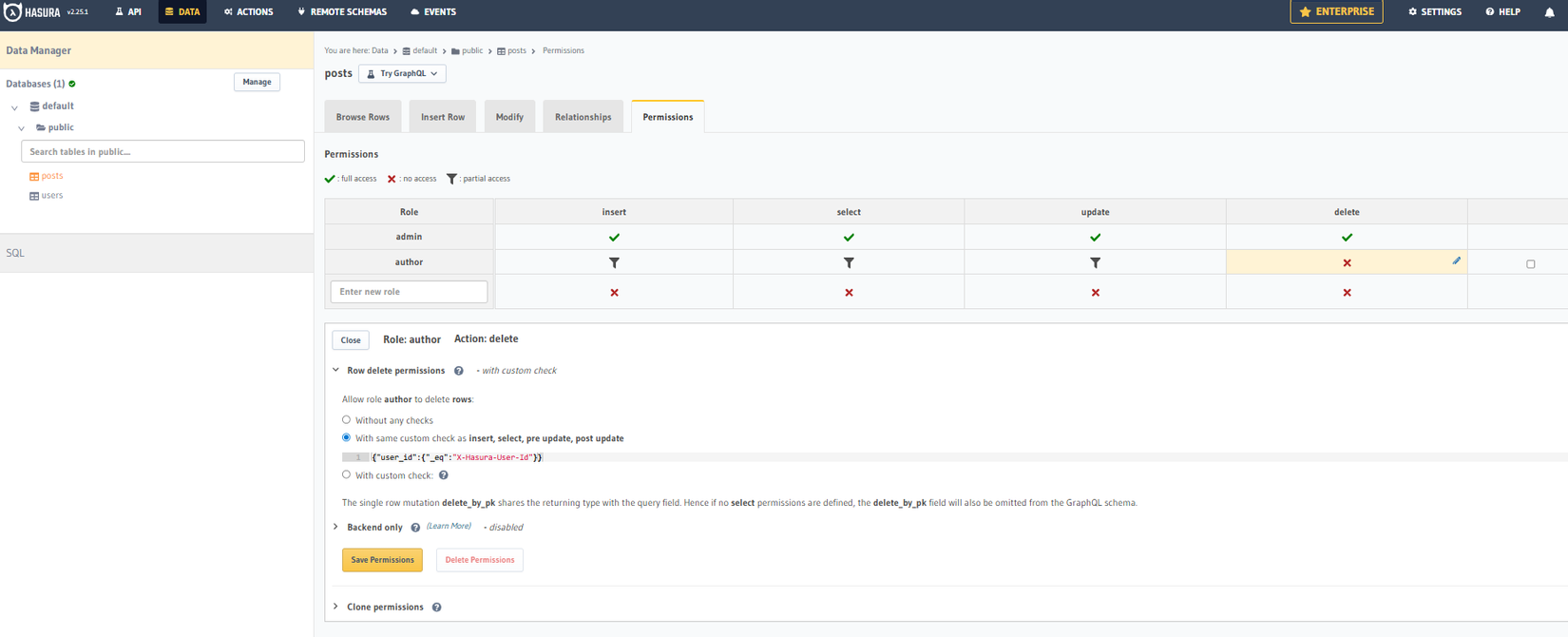
Task: Click new role delete cross
Action: click(x=1347, y=293)
